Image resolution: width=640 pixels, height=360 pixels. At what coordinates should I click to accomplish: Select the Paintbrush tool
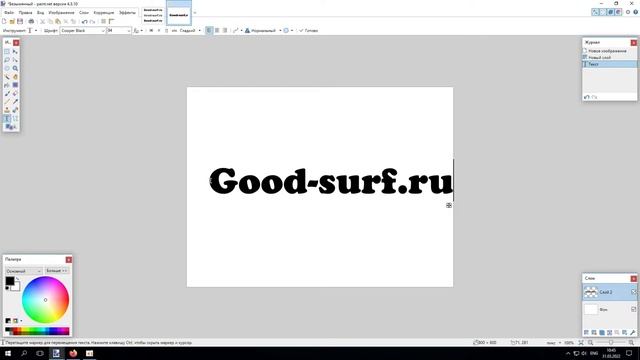[7, 93]
